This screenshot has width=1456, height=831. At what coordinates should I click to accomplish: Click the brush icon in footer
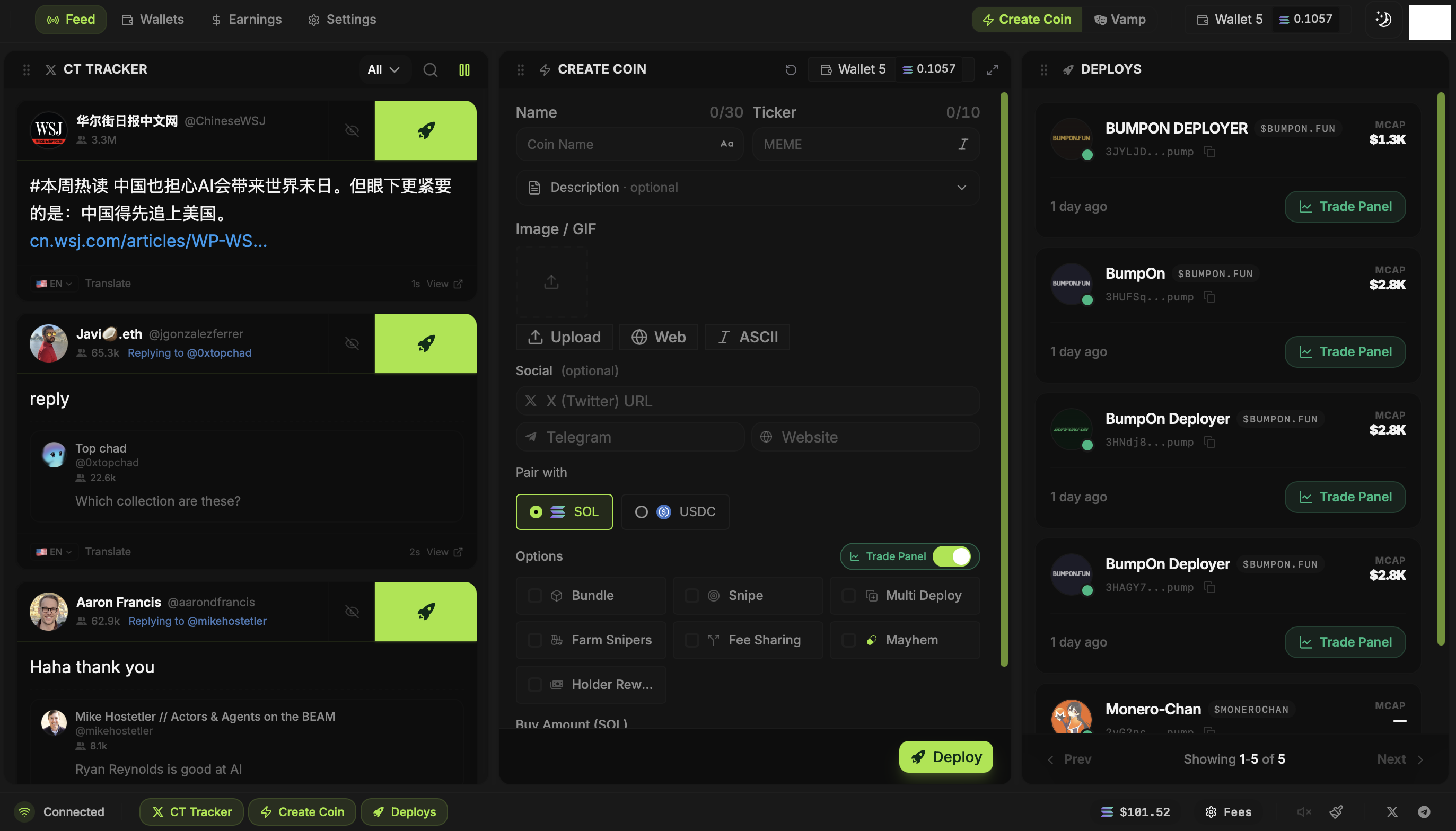tap(1336, 811)
